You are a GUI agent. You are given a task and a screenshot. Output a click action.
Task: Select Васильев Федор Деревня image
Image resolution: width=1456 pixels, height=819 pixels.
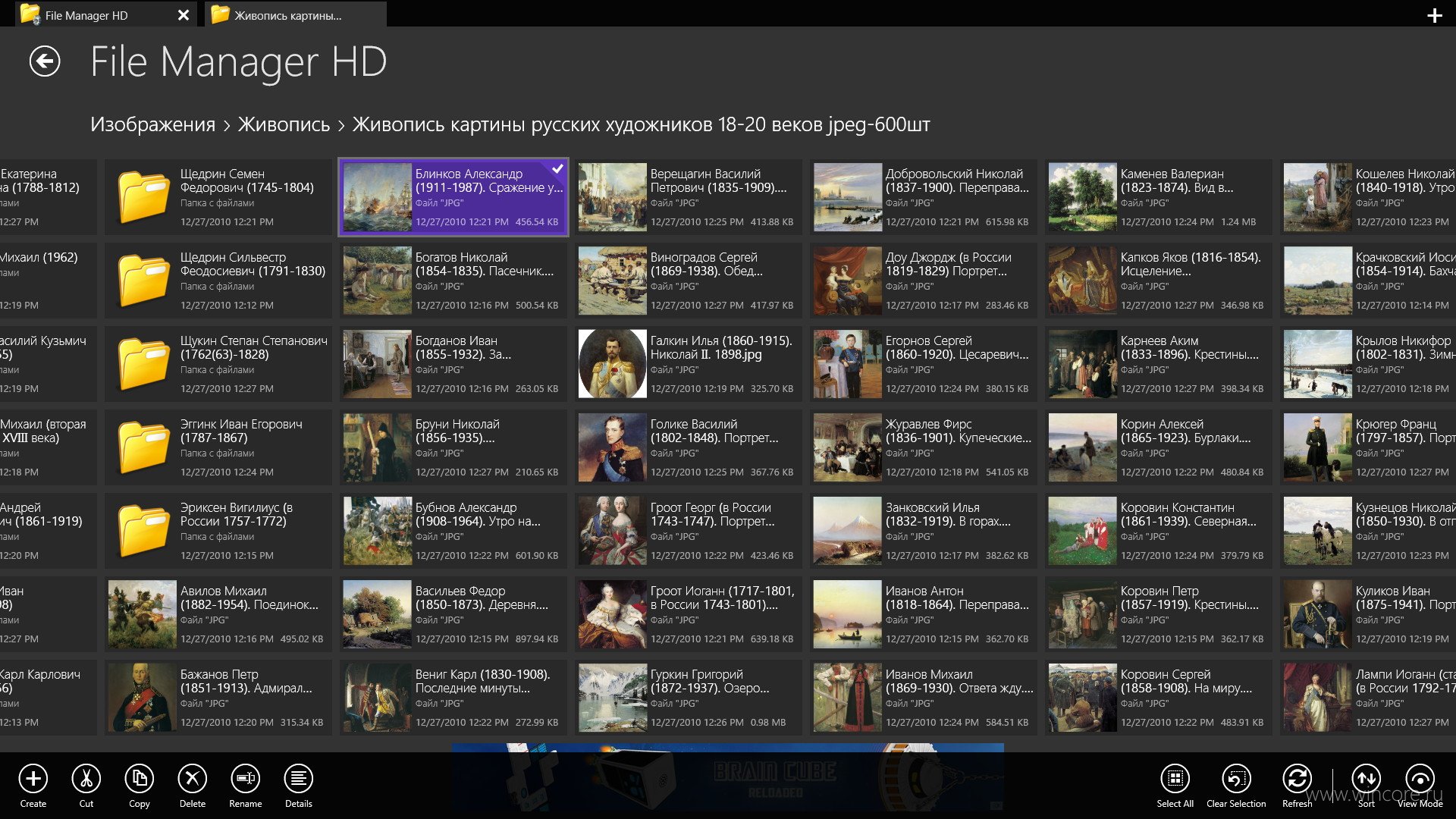pyautogui.click(x=453, y=614)
